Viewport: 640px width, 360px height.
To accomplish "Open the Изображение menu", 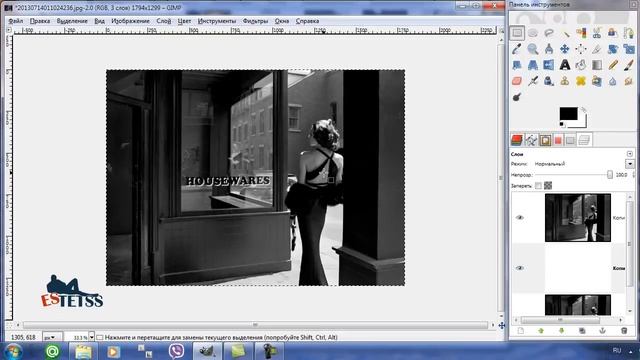I will point(130,21).
